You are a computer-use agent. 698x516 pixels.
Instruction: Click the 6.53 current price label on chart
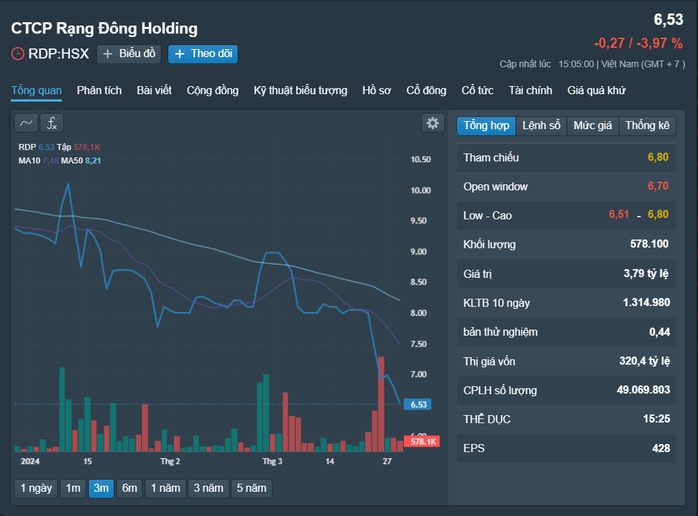(418, 404)
